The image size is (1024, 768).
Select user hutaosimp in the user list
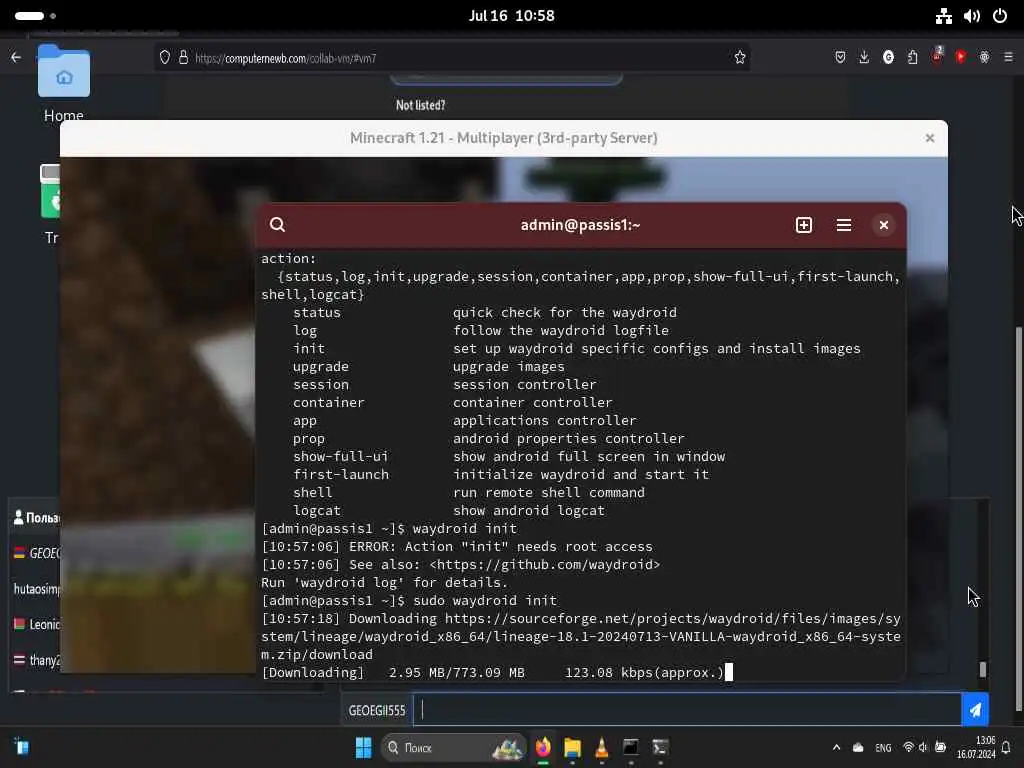click(x=37, y=589)
